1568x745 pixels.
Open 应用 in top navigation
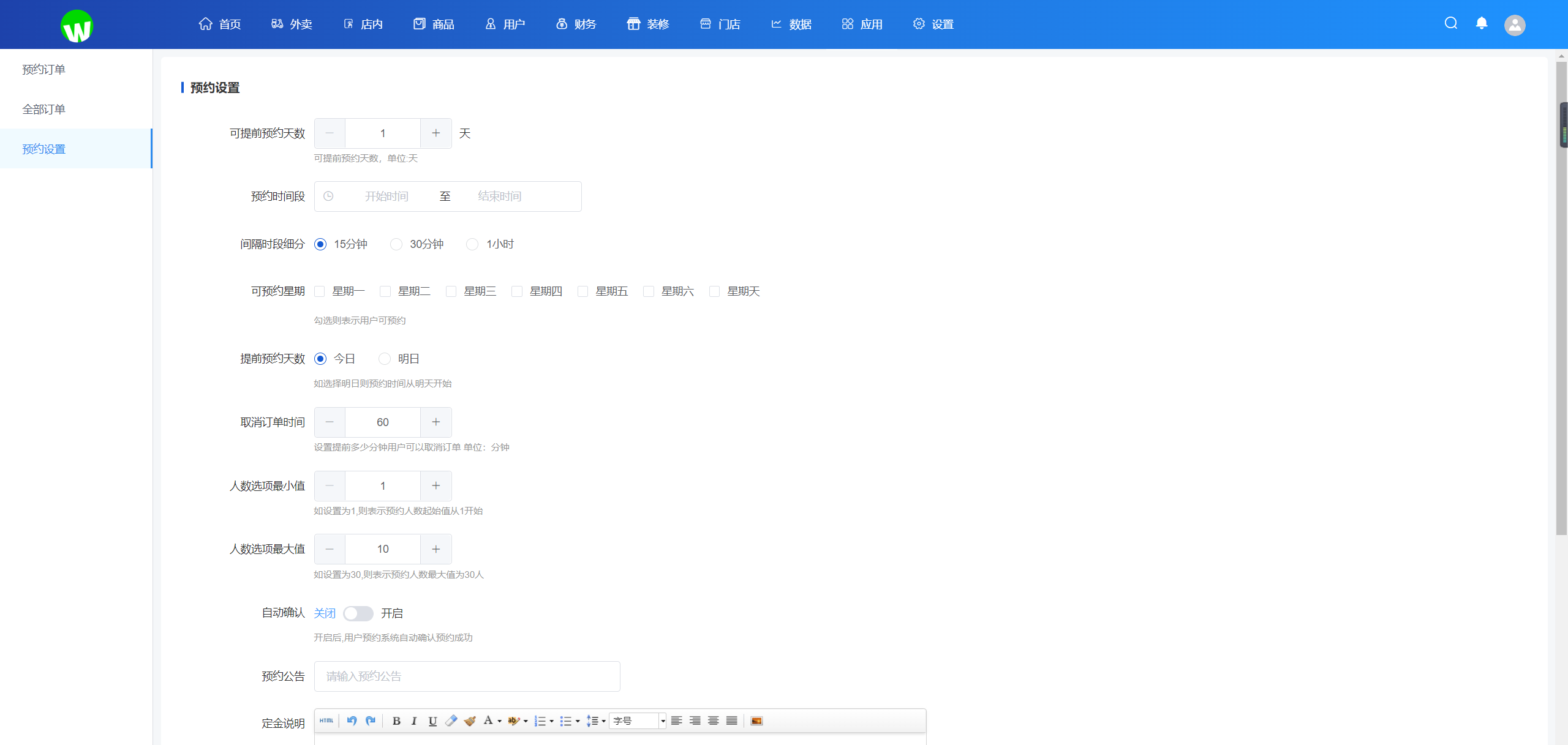coord(862,24)
